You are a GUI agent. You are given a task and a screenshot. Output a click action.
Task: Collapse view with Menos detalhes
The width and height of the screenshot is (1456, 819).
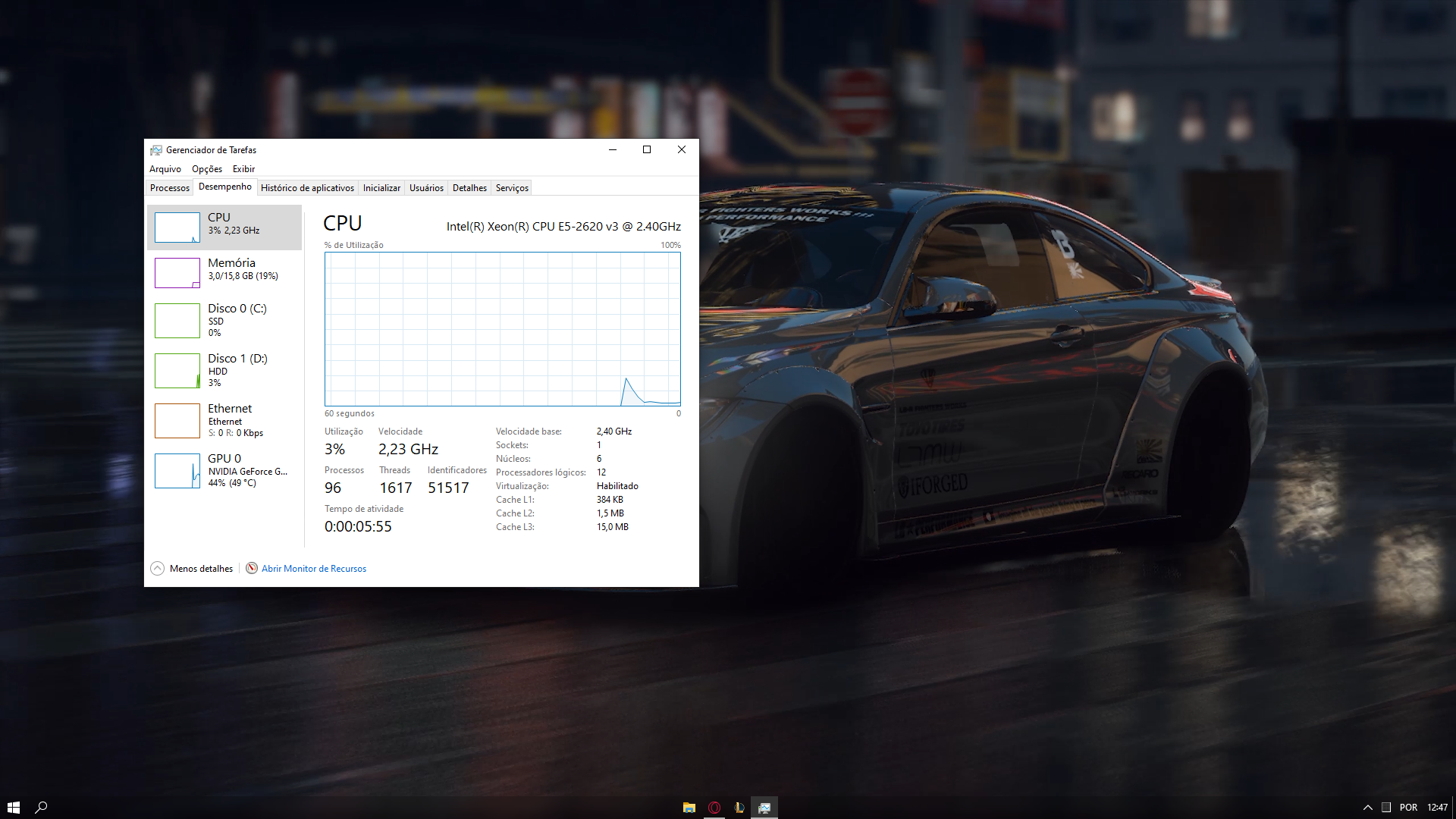(x=192, y=569)
